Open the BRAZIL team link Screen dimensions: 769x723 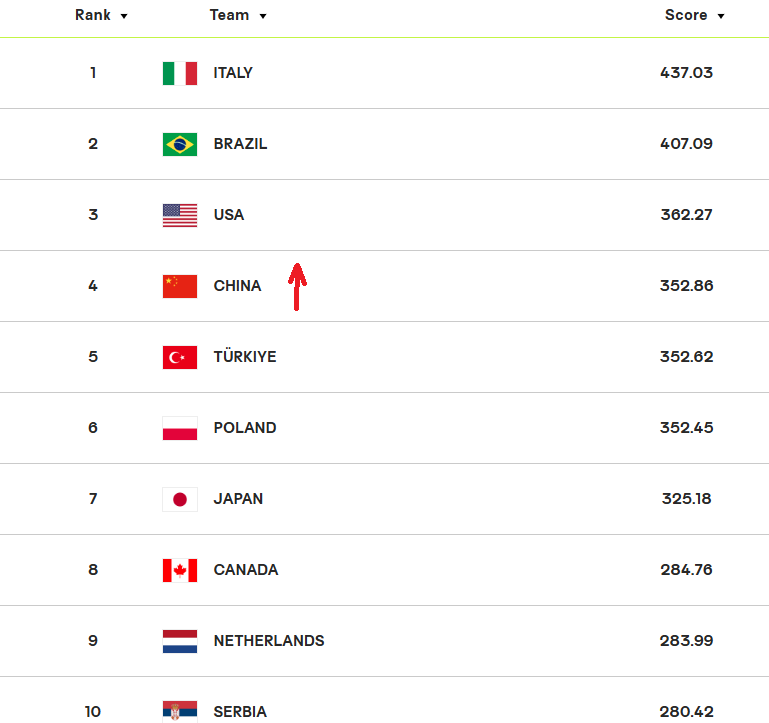[x=240, y=144]
